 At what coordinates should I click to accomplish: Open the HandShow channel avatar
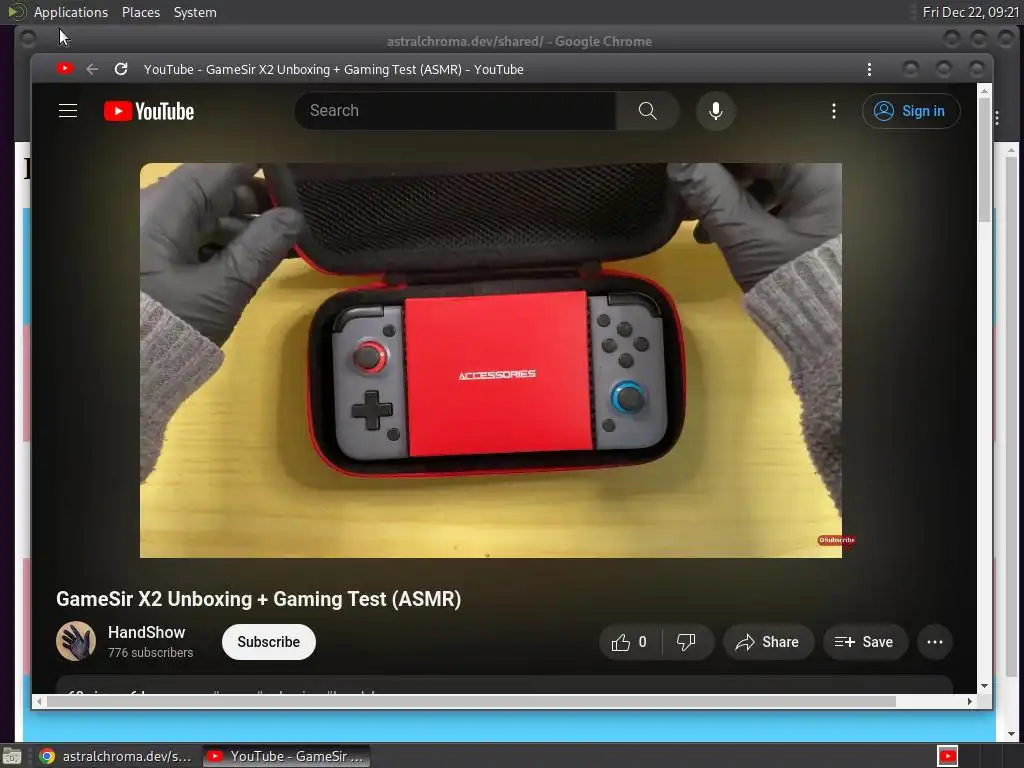(x=76, y=641)
